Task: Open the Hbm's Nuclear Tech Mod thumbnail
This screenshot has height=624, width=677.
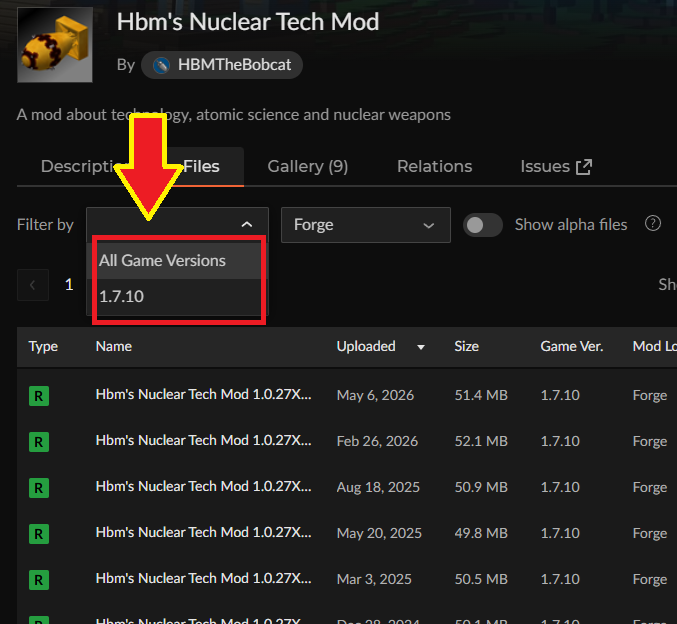Action: coord(55,44)
